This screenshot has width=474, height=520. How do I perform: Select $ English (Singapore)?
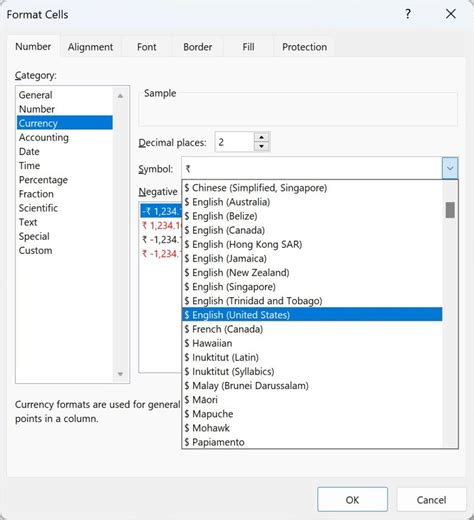(x=312, y=287)
